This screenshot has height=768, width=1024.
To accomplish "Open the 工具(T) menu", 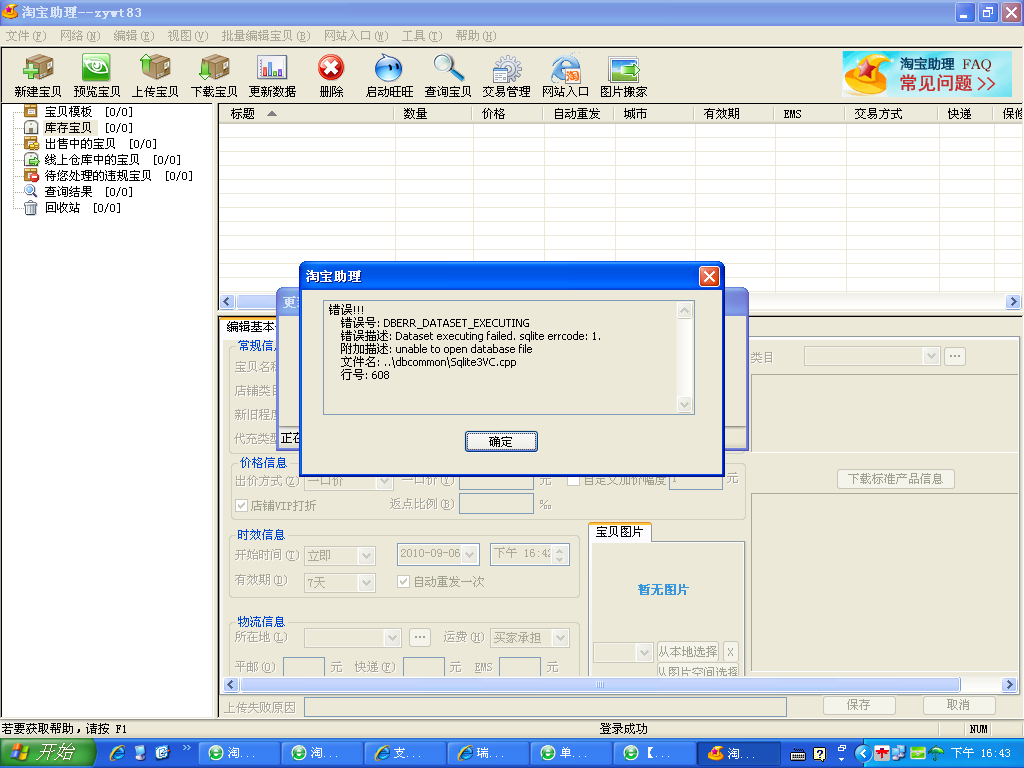I will click(422, 36).
